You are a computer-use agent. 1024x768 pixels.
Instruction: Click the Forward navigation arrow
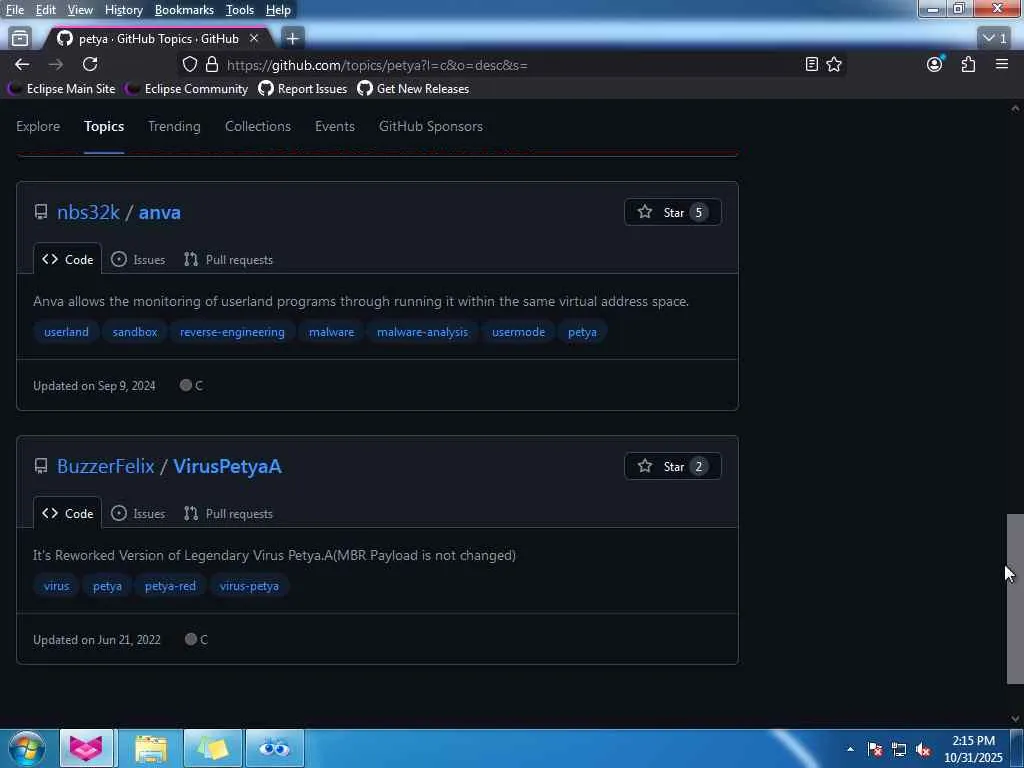56,64
